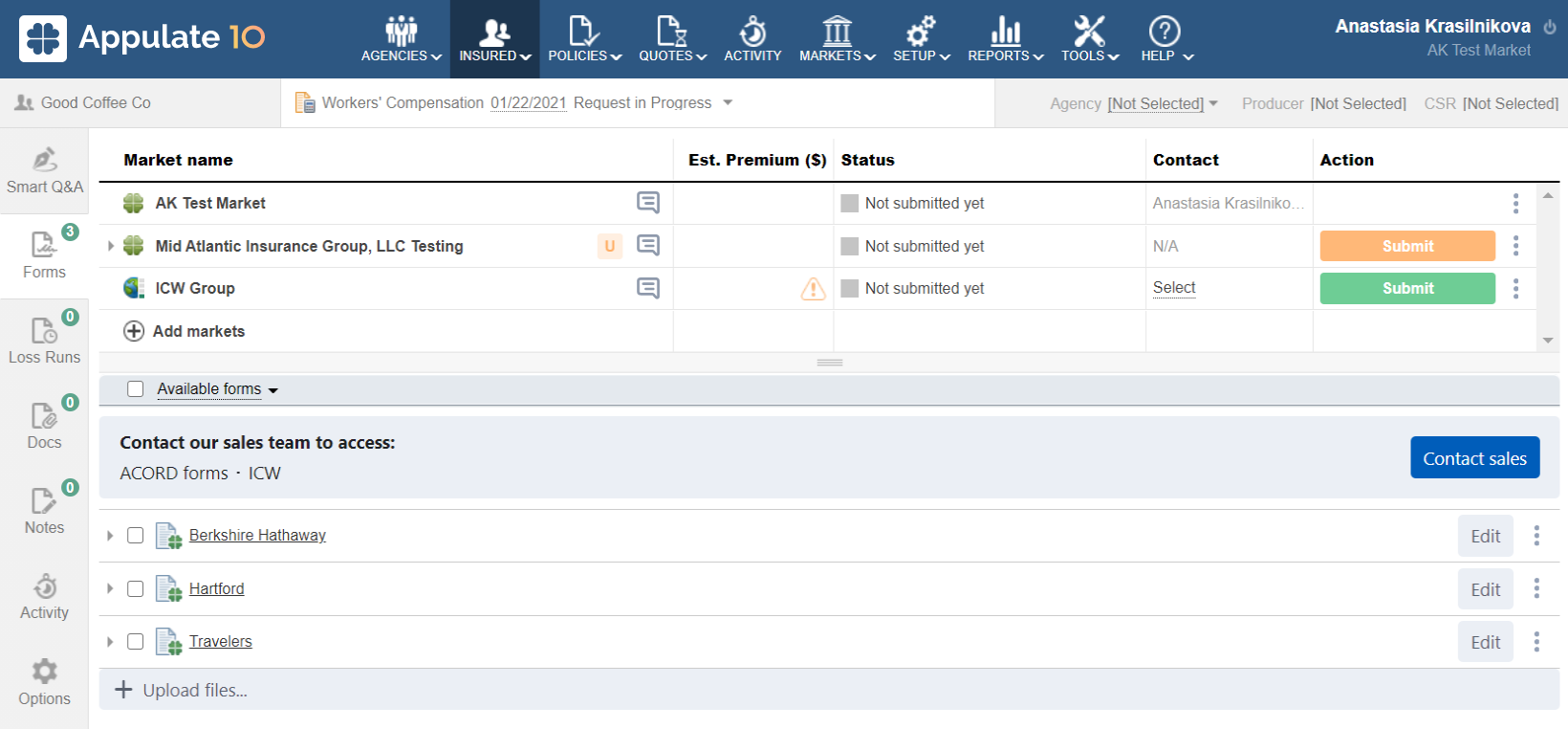Open the Markets menu

coord(838,39)
